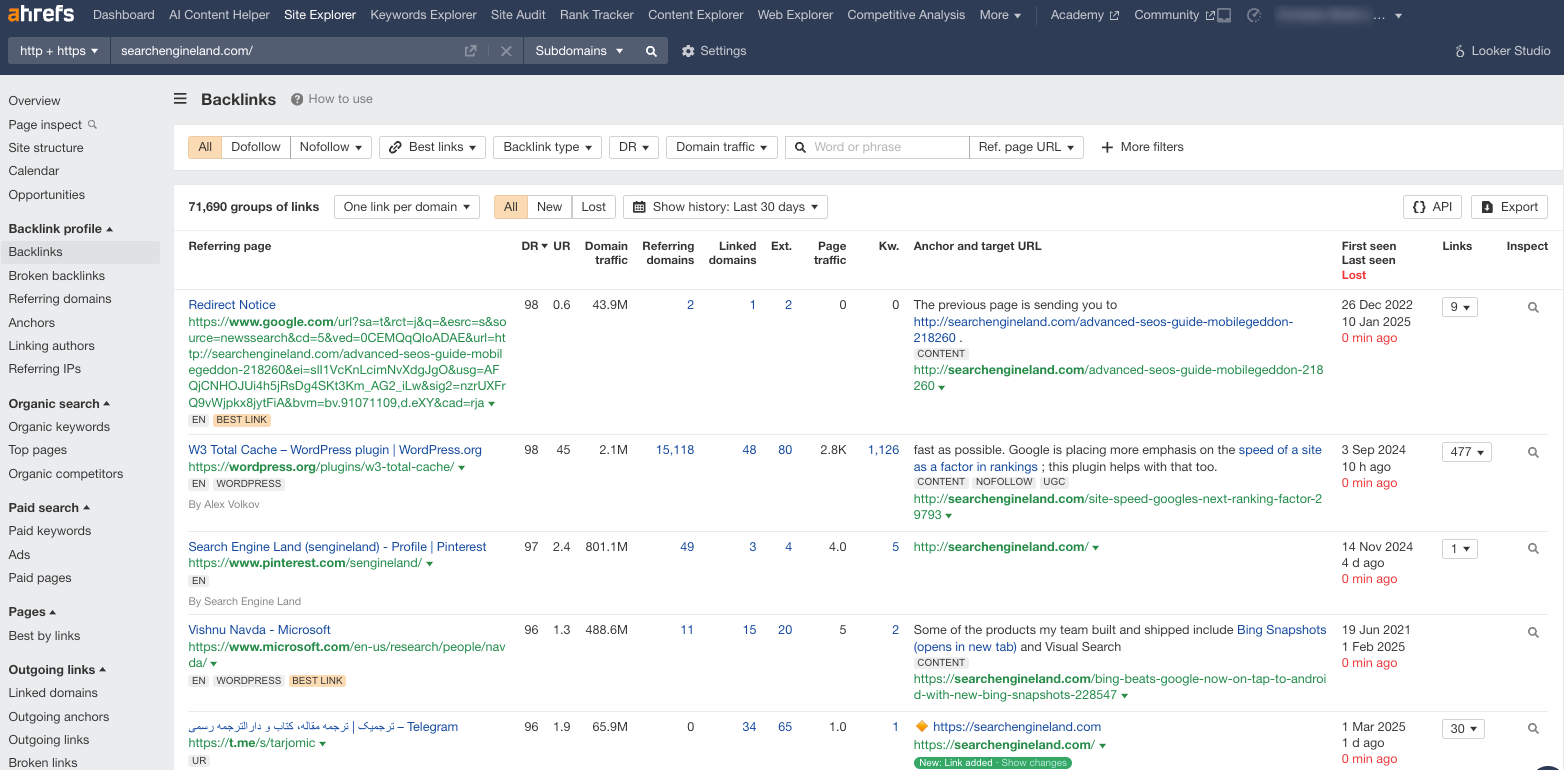Open the One link per domain dropdown
This screenshot has width=1564, height=770.
[x=407, y=207]
